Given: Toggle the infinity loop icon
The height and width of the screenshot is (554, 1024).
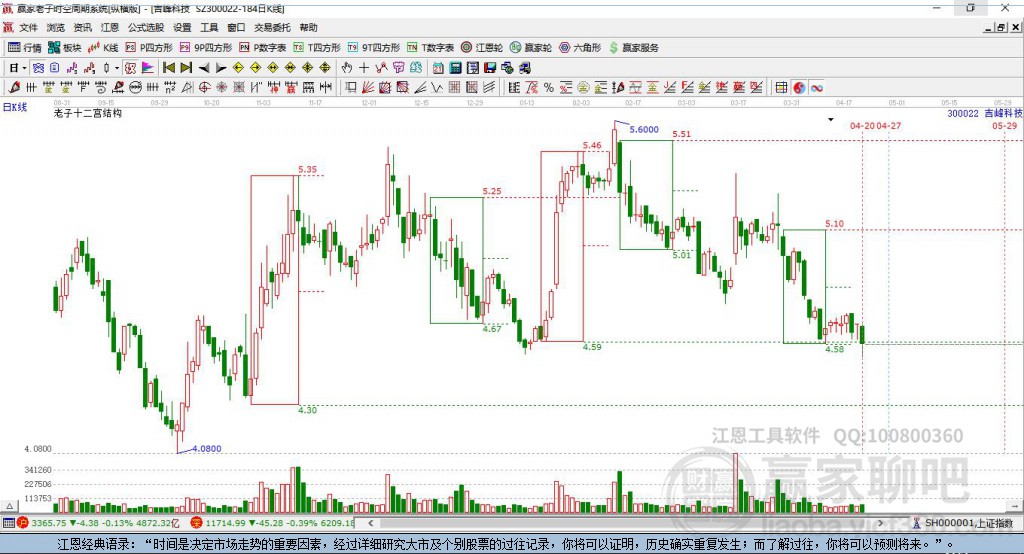Looking at the screenshot, I should tap(817, 88).
